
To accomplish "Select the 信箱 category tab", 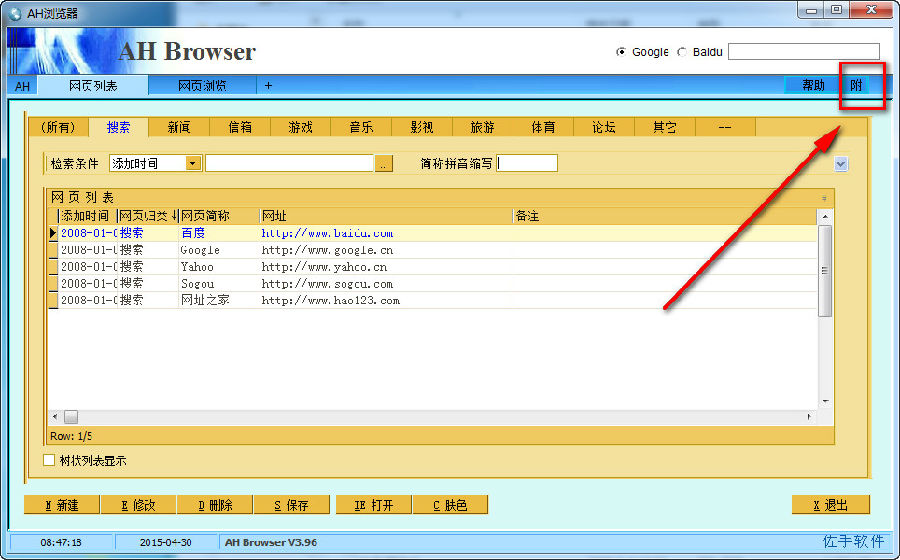I will click(240, 127).
